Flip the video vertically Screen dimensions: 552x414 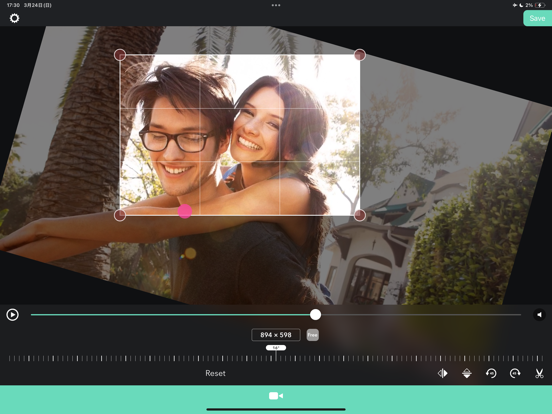coord(467,373)
